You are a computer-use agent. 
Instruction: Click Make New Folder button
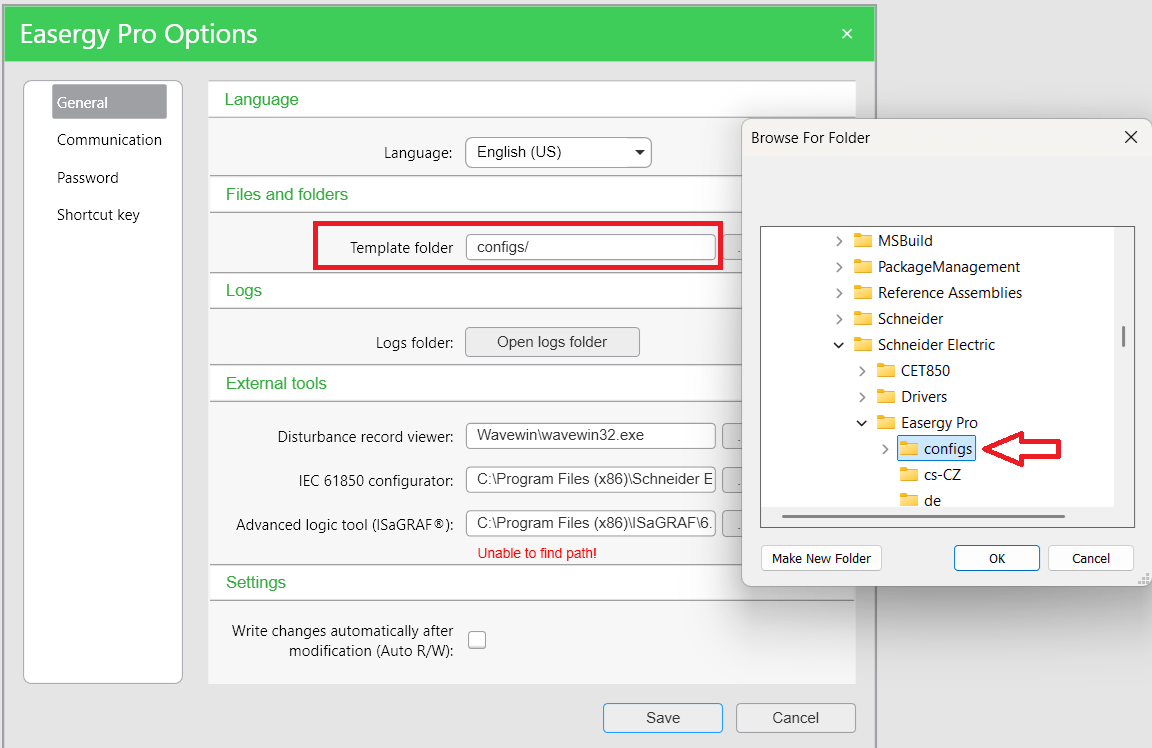coord(821,558)
